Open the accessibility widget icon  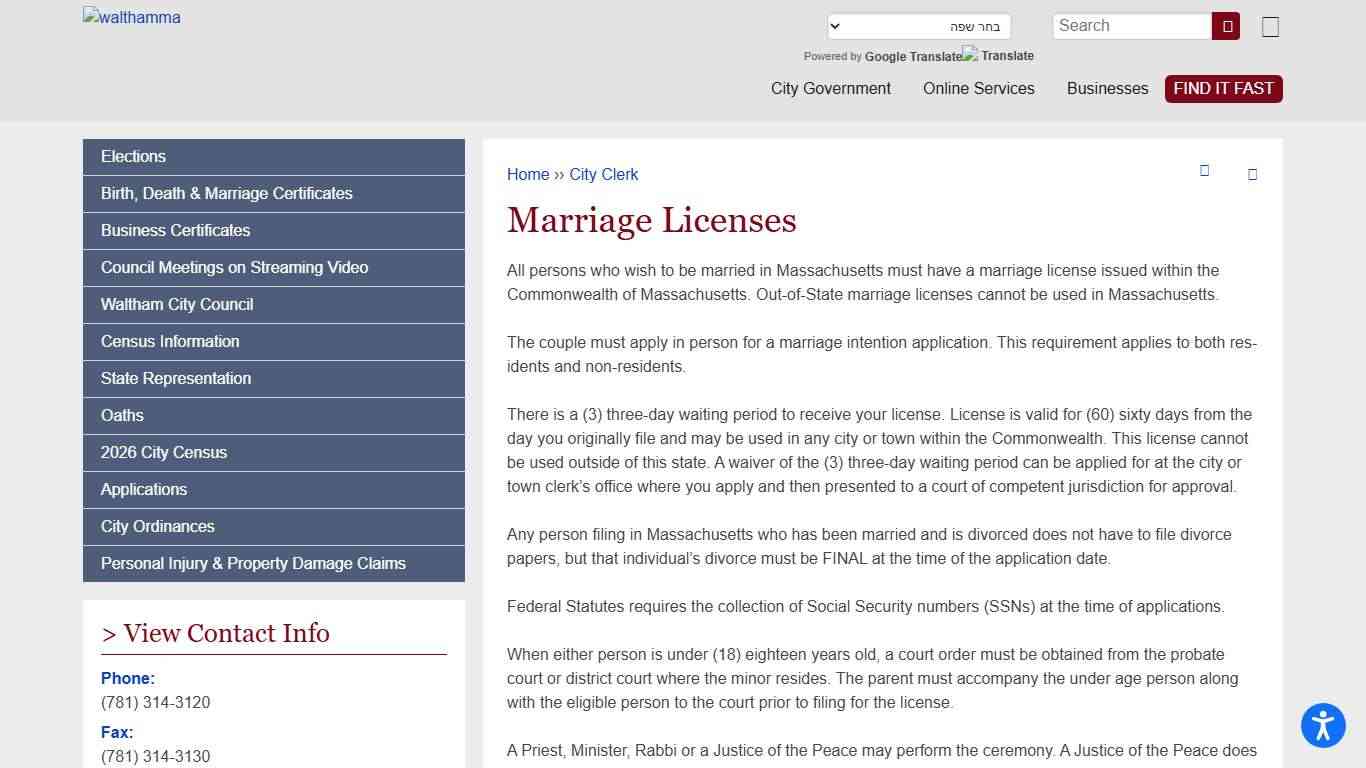coord(1323,726)
